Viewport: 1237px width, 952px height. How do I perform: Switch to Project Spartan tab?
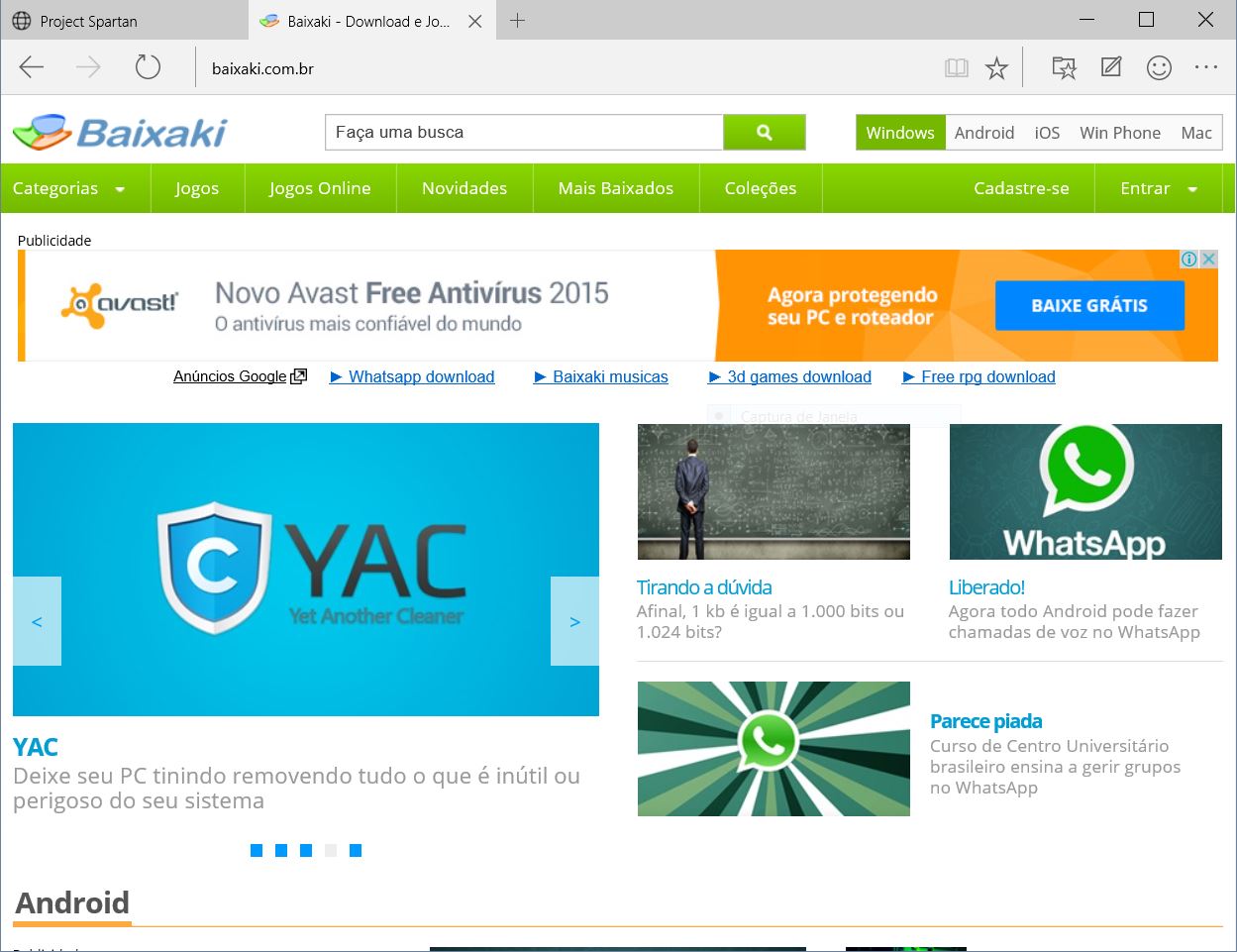[x=124, y=21]
